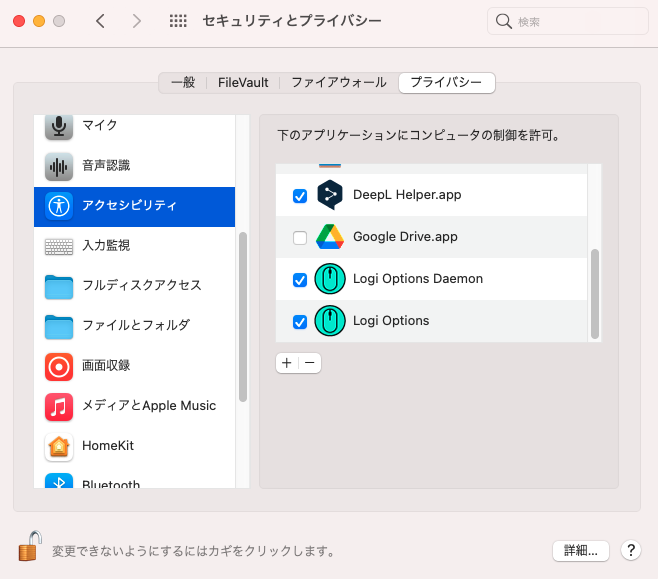Select 入力監視 in the privacy list
Viewport: 658px width, 579px height.
tap(134, 246)
